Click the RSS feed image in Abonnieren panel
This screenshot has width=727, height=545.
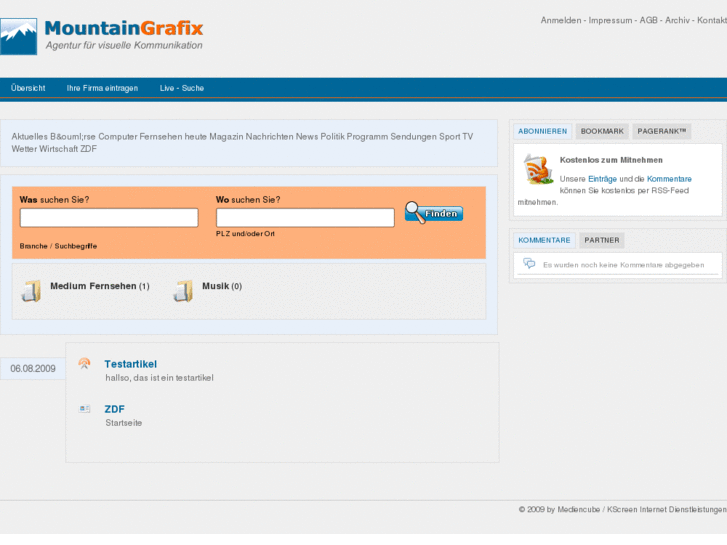538,170
